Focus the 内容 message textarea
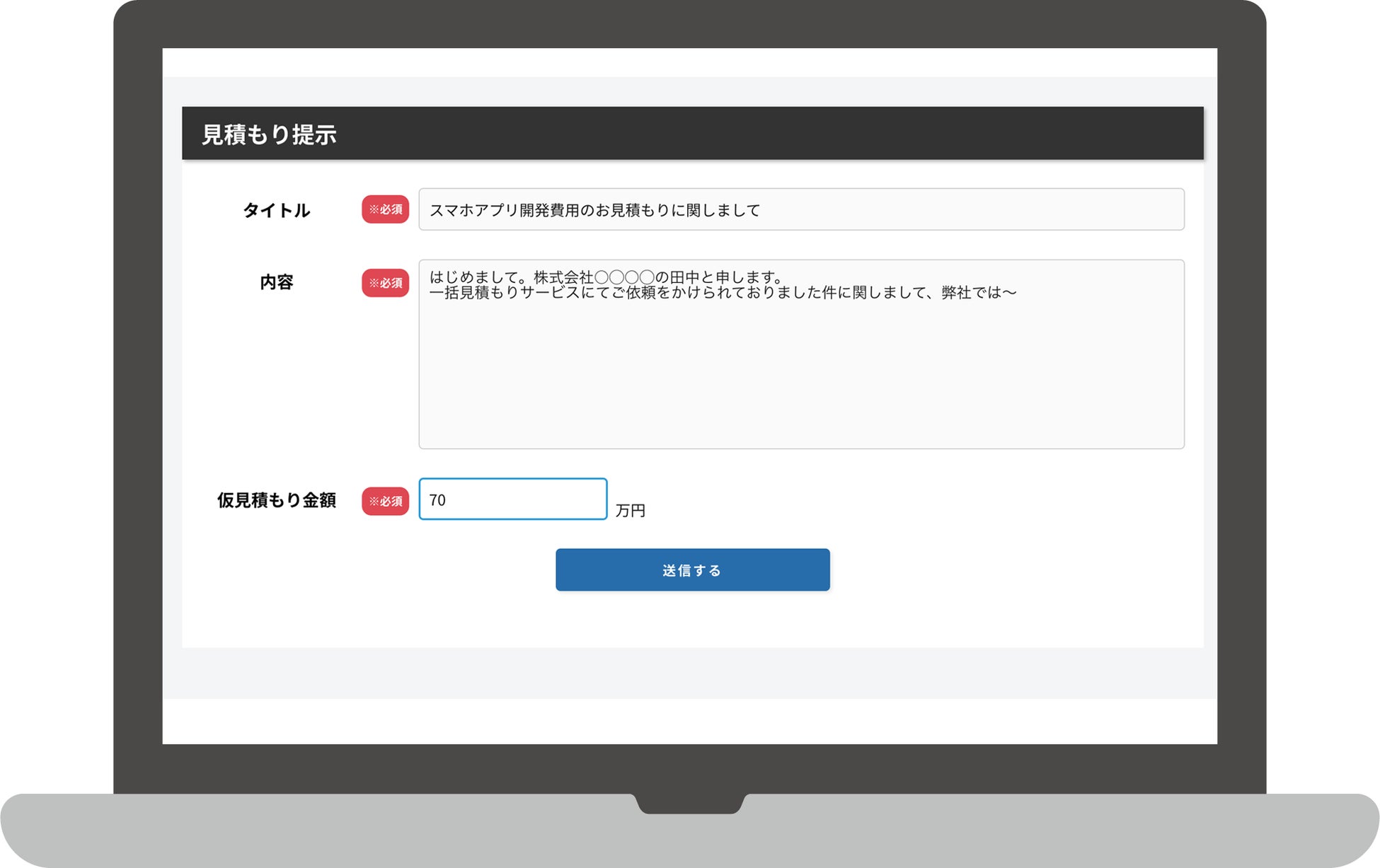The image size is (1380, 868). 800,354
